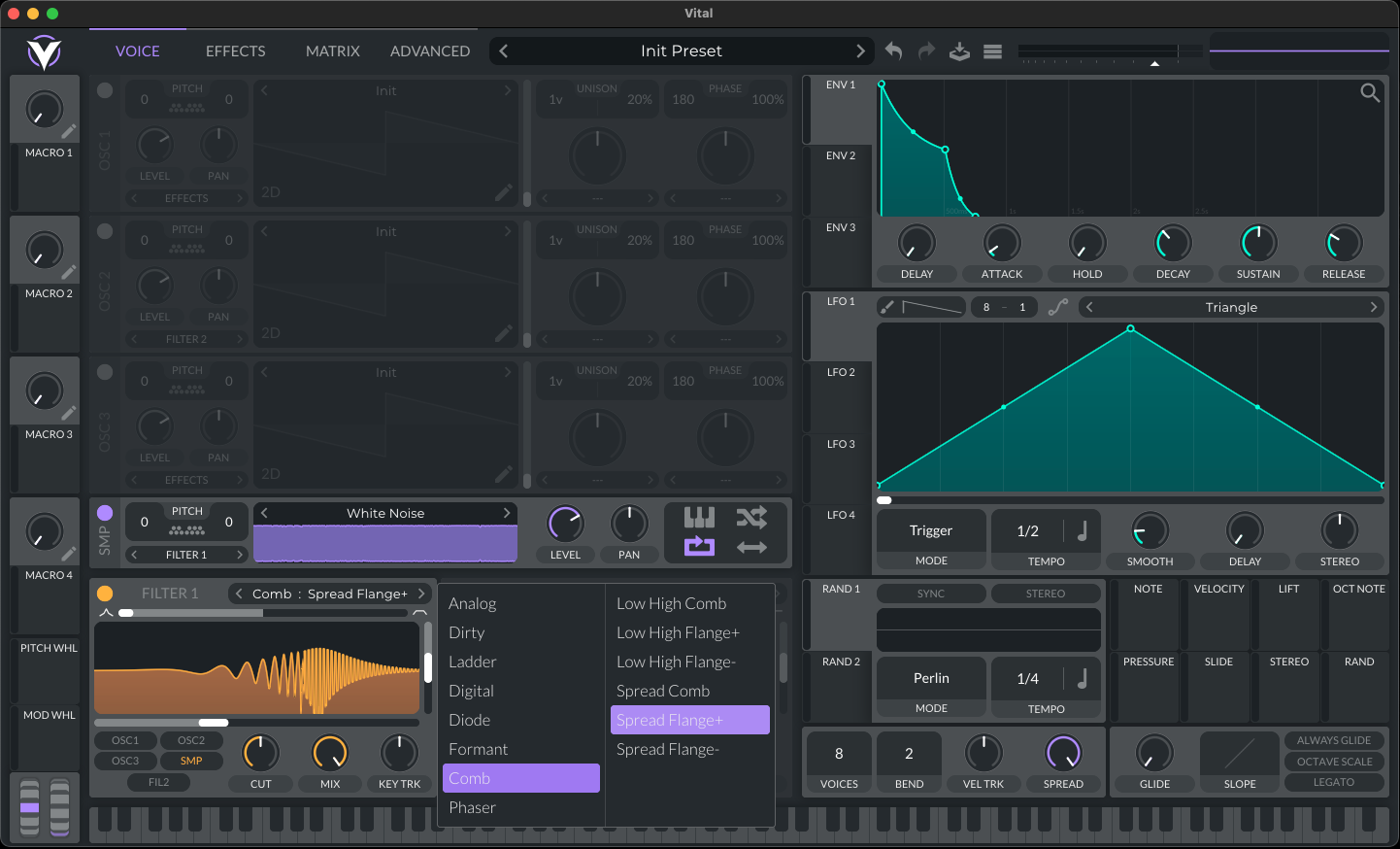Image resolution: width=1400 pixels, height=849 pixels.
Task: Enable Always Glide option
Action: (x=1334, y=740)
